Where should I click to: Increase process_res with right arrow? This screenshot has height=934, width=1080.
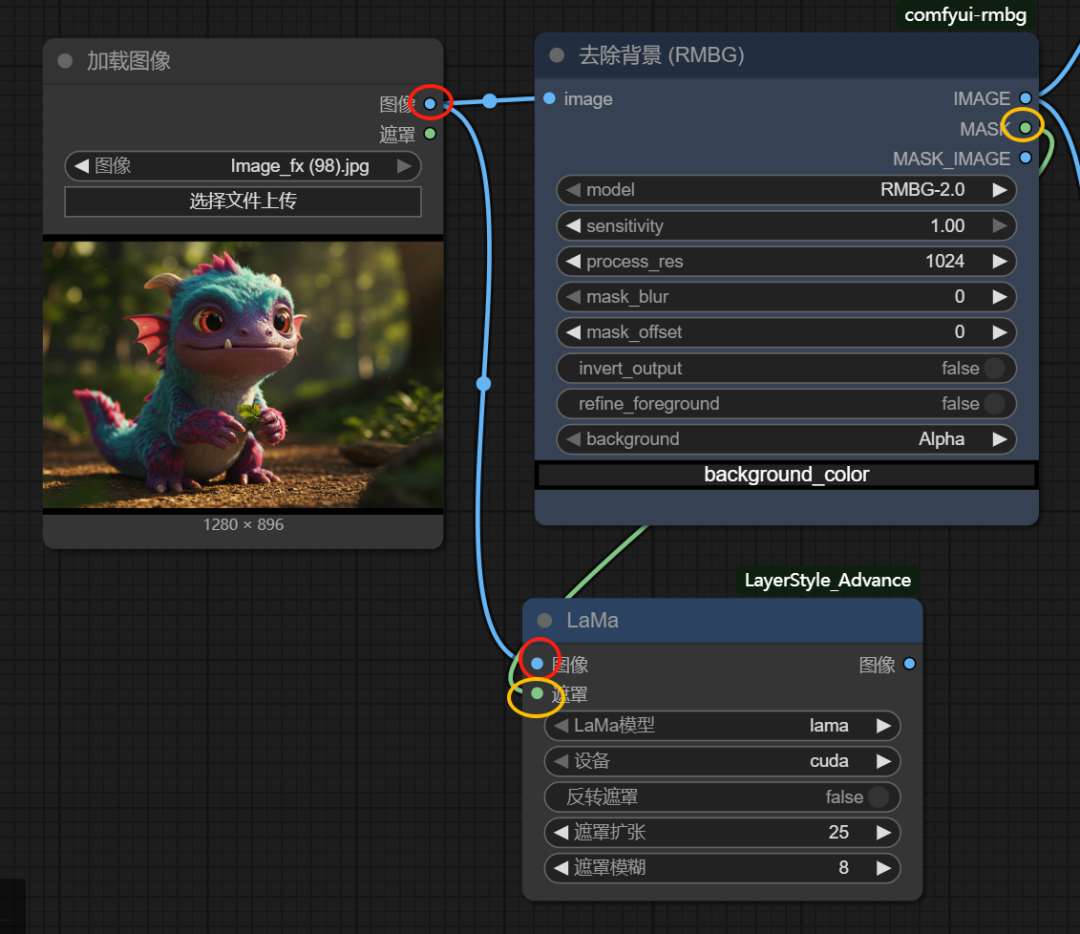click(999, 262)
